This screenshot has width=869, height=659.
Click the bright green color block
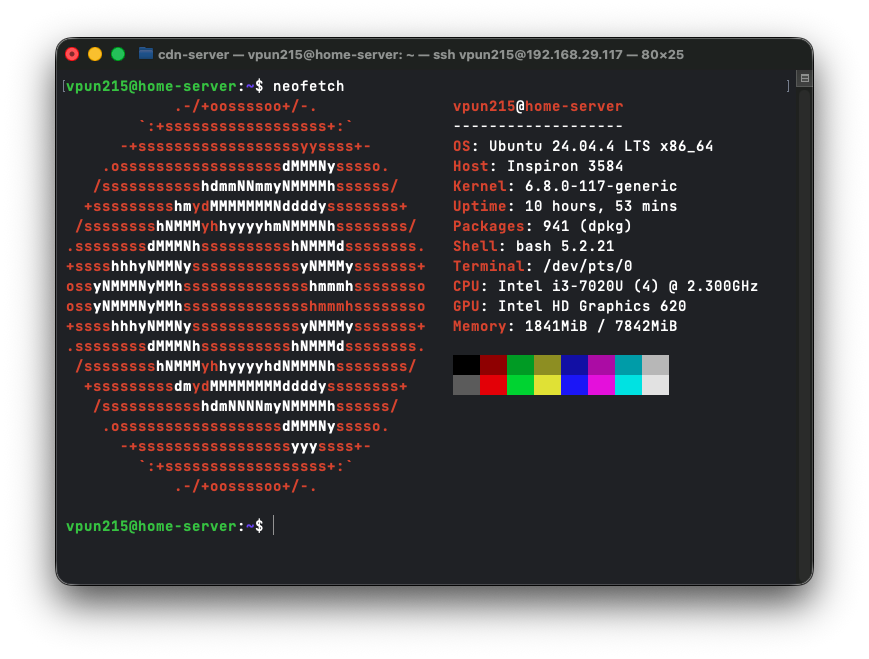pyautogui.click(x=520, y=385)
